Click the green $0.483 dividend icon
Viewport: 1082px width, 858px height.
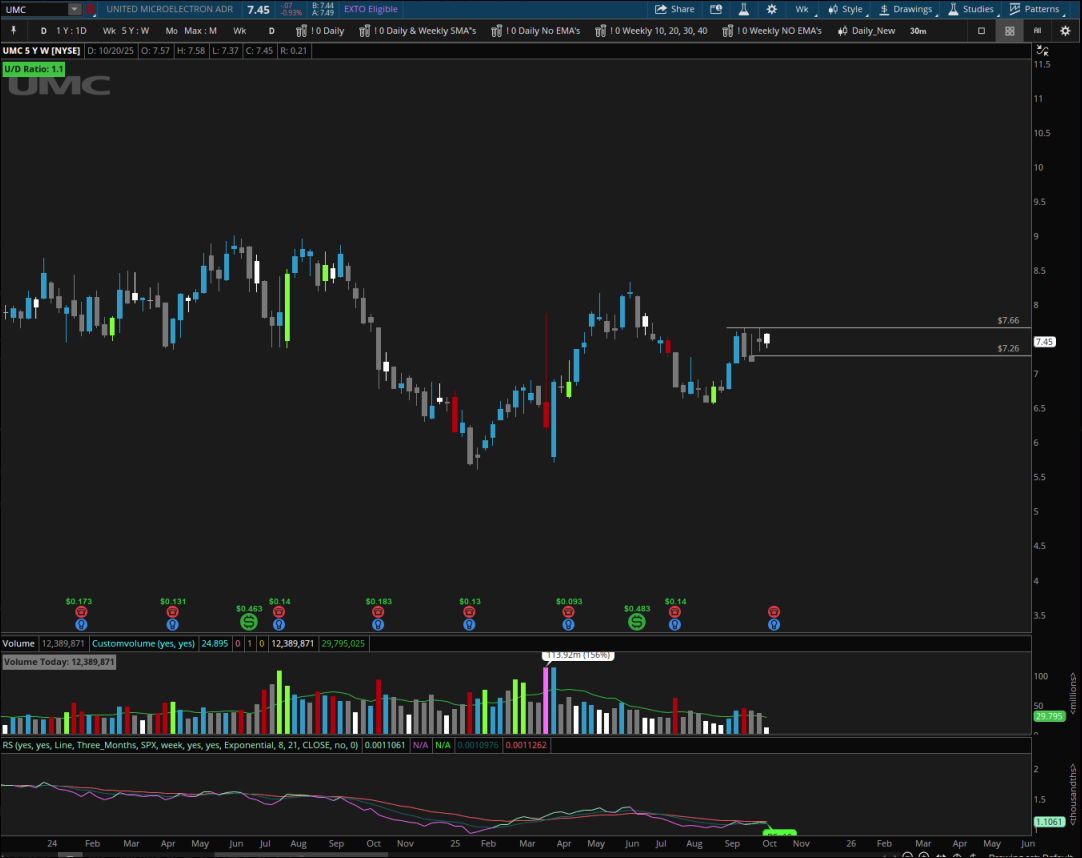(637, 622)
